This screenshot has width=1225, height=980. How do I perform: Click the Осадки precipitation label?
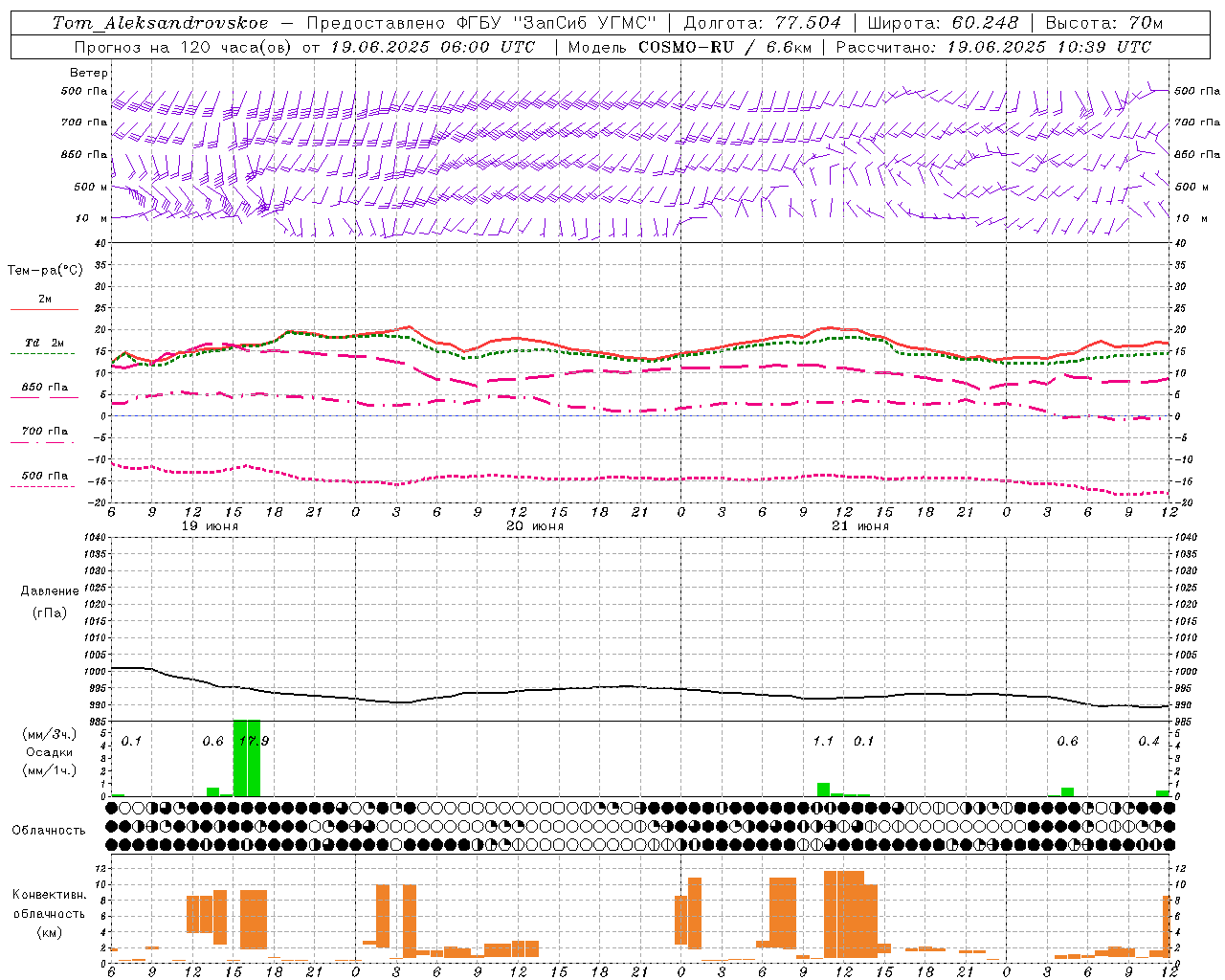tap(49, 752)
